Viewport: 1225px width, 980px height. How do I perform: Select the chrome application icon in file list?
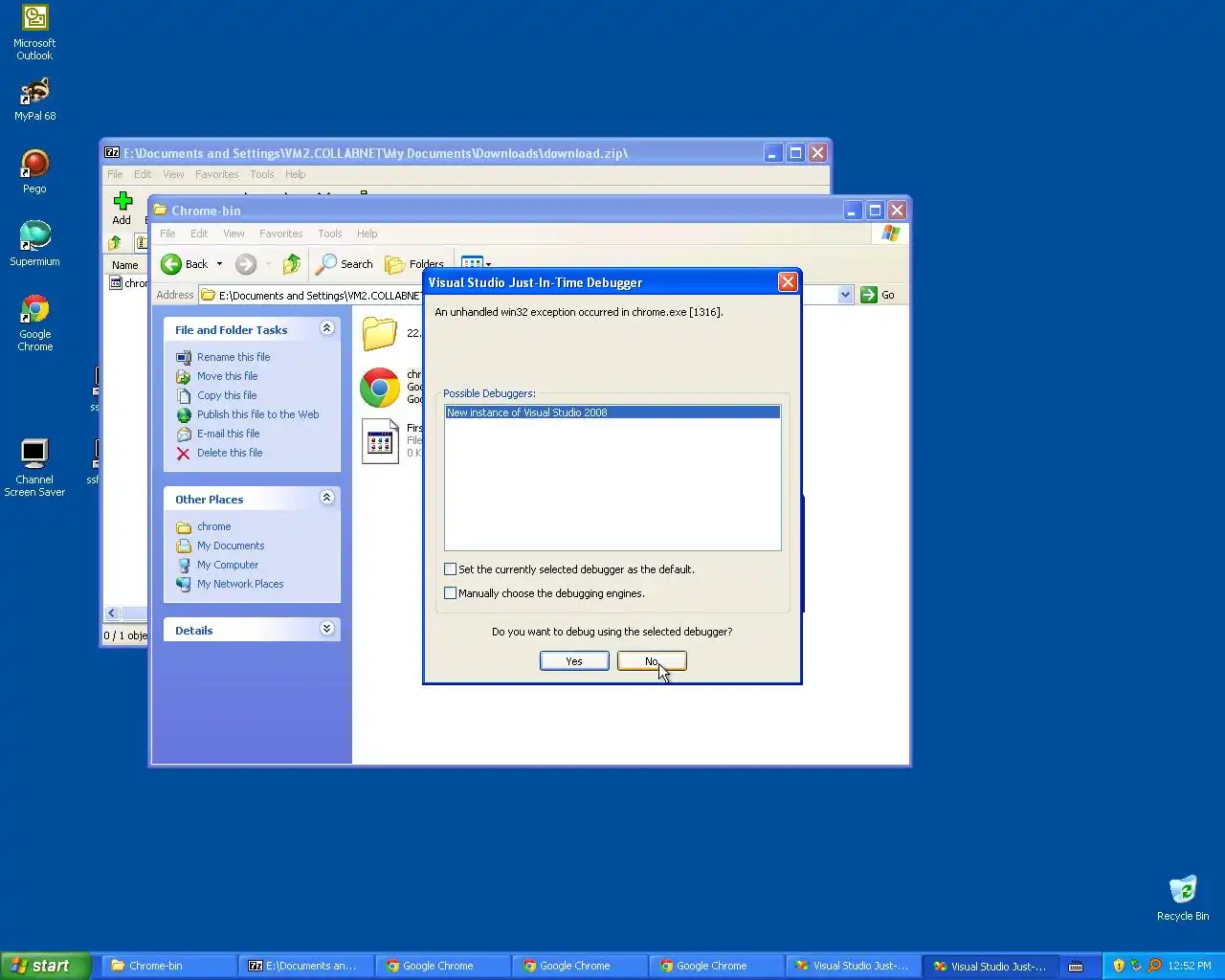tap(380, 387)
